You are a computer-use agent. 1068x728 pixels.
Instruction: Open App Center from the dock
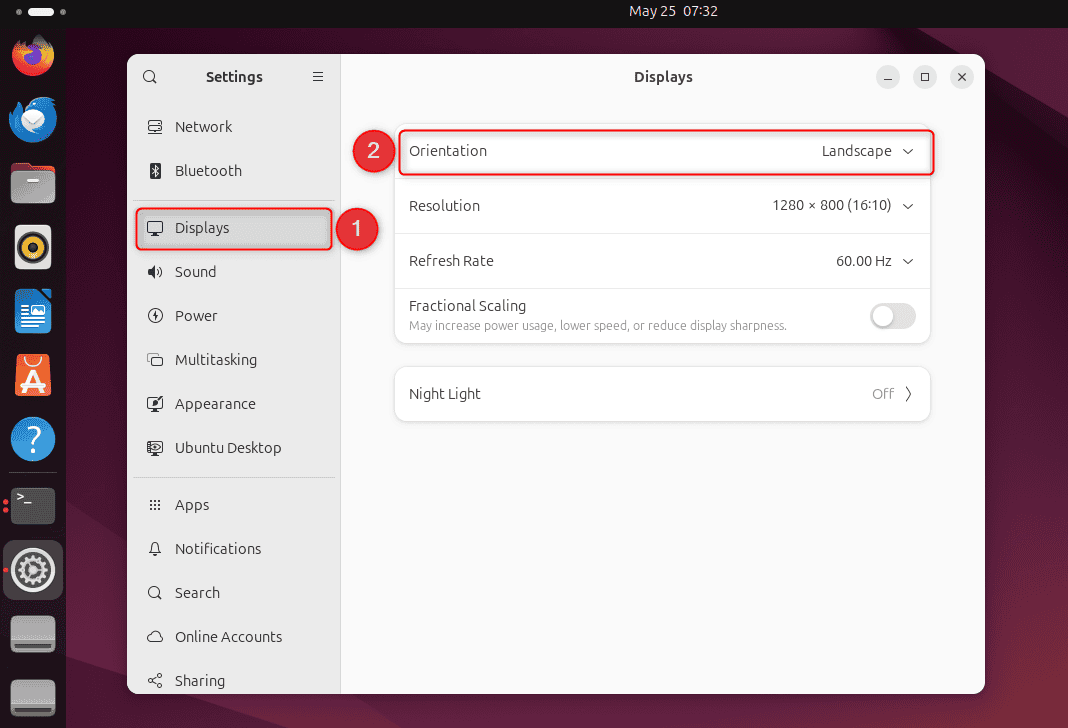coord(33,375)
